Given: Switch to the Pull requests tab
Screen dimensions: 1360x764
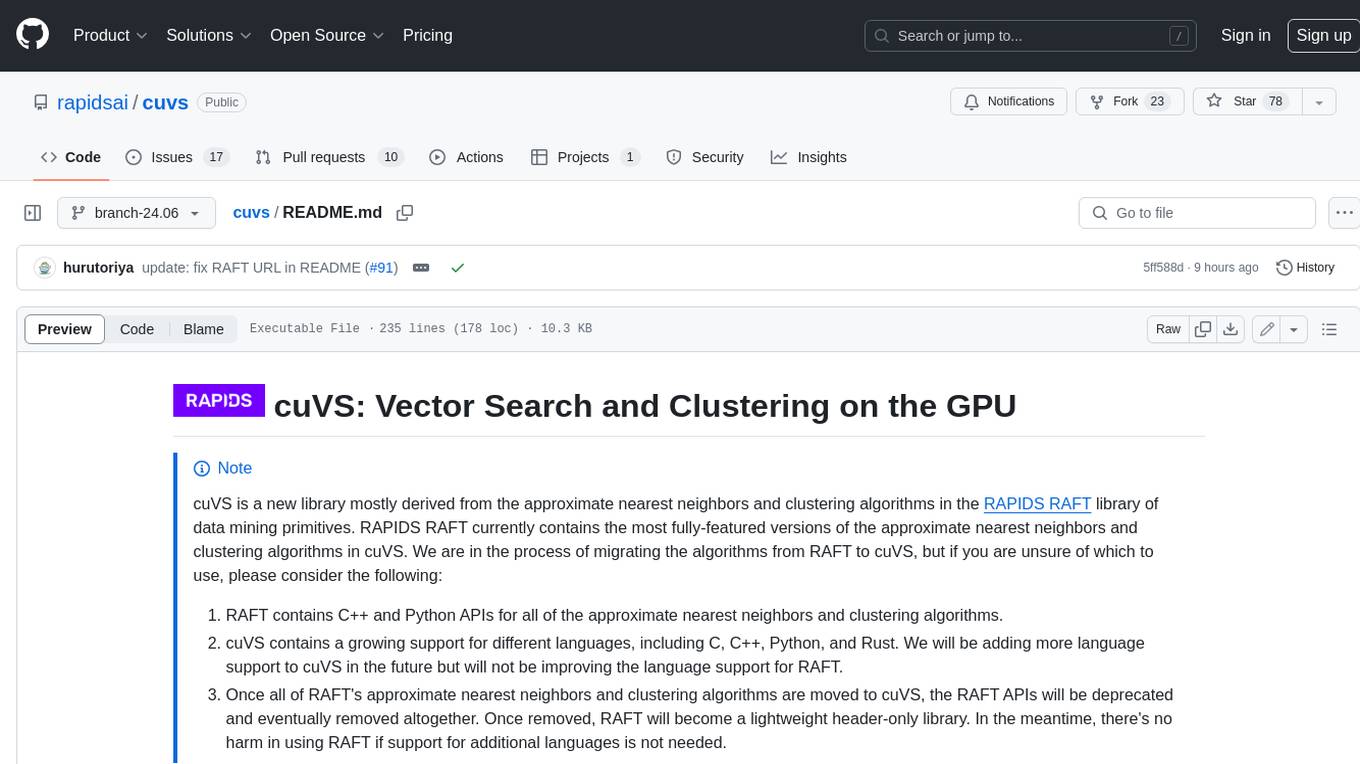Looking at the screenshot, I should [328, 157].
